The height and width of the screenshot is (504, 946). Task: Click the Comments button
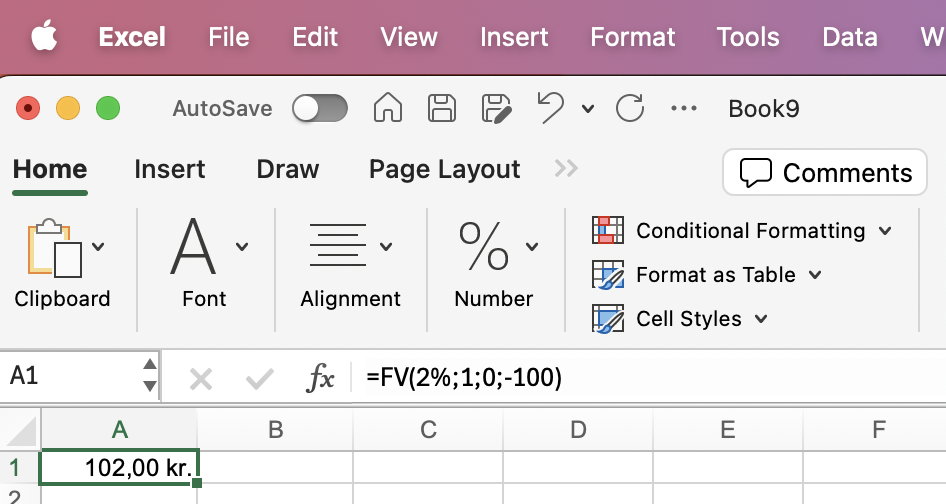tap(825, 173)
